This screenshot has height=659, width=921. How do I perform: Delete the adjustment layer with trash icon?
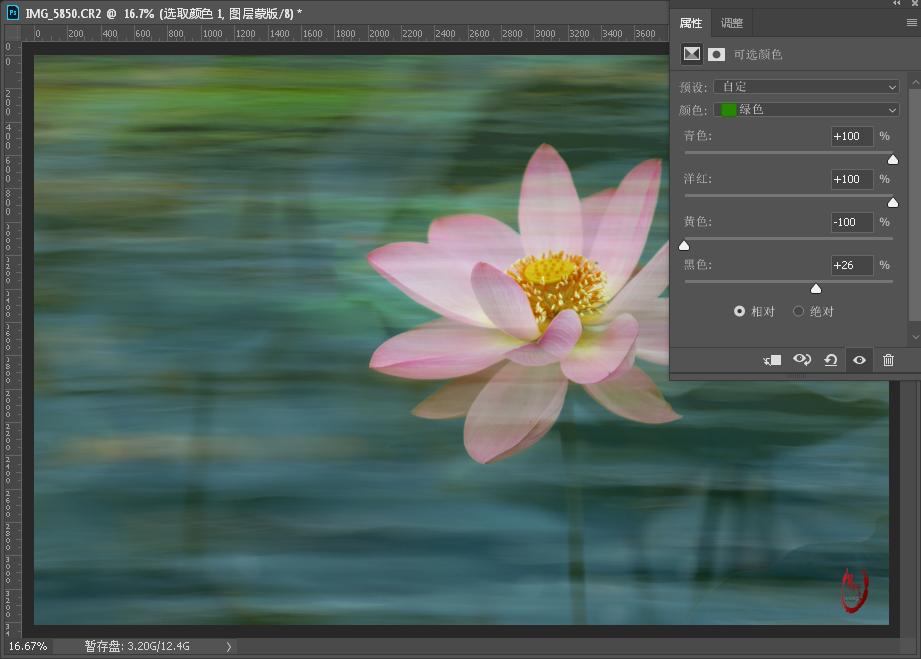tap(888, 360)
